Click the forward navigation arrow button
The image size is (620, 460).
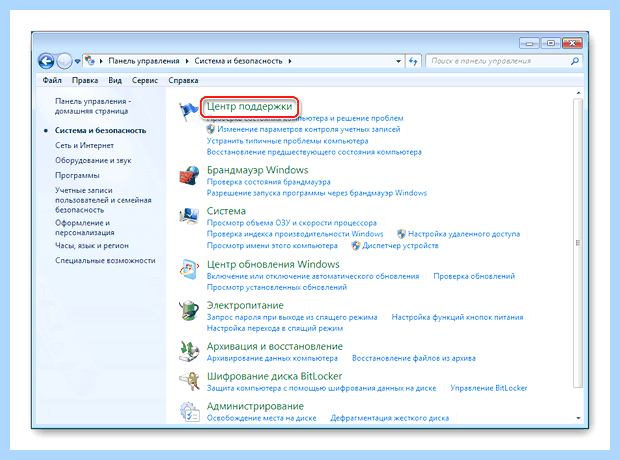[64, 61]
